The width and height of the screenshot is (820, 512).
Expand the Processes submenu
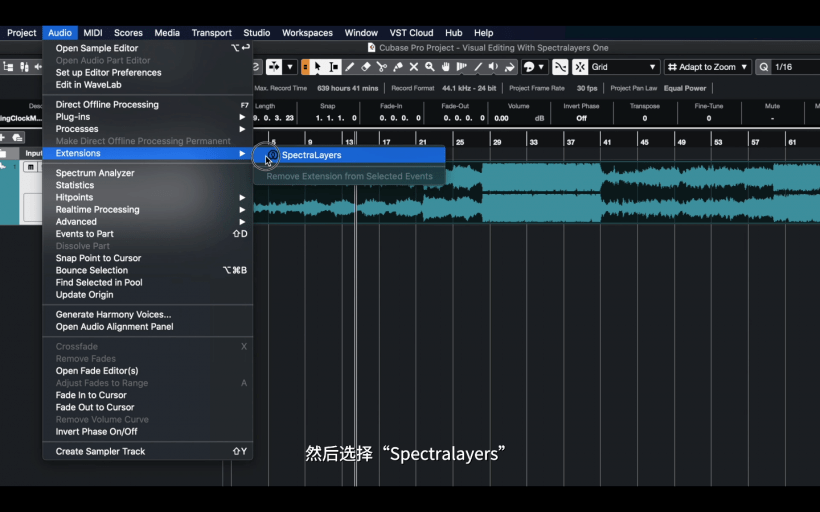pos(149,129)
